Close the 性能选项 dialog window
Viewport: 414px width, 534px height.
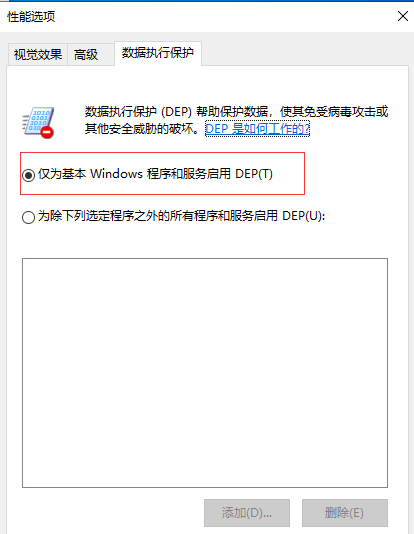pos(403,16)
